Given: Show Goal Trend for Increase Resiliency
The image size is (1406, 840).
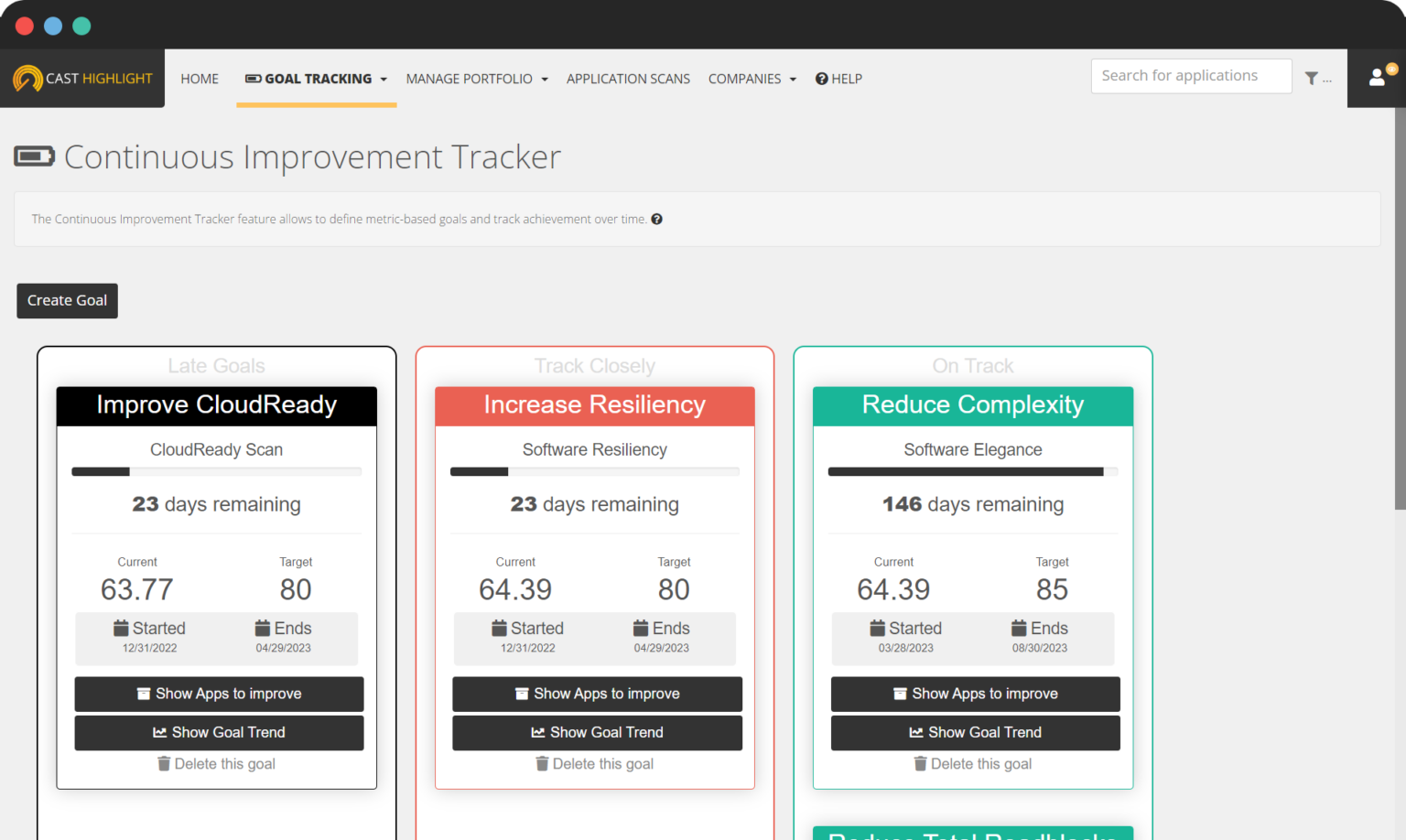Looking at the screenshot, I should (597, 732).
